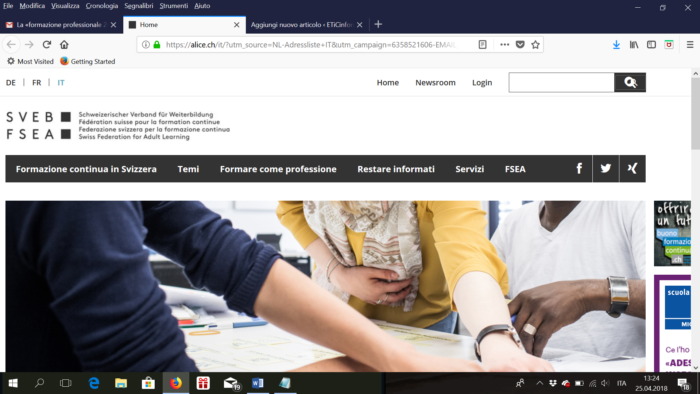Open the Segnalibri menu

click(x=138, y=6)
